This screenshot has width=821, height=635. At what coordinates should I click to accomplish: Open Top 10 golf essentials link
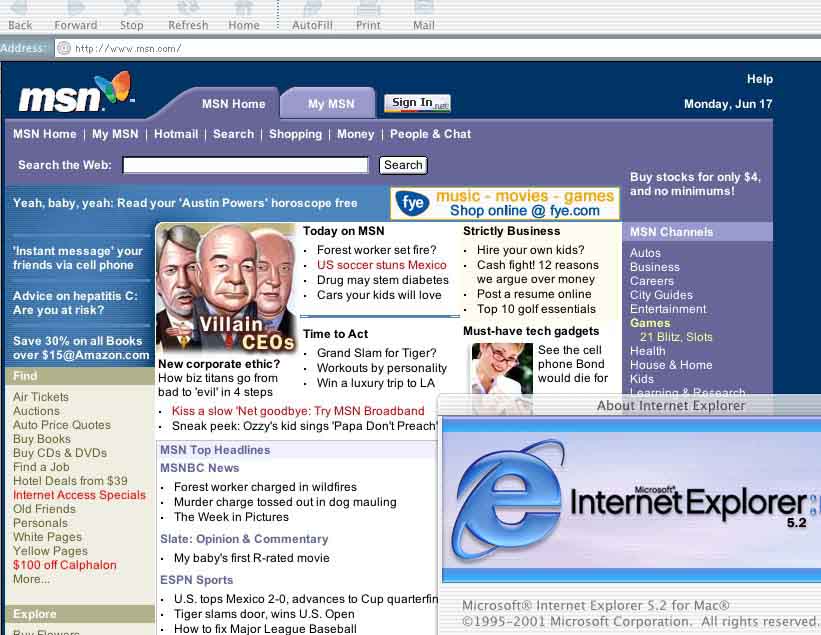pos(536,309)
